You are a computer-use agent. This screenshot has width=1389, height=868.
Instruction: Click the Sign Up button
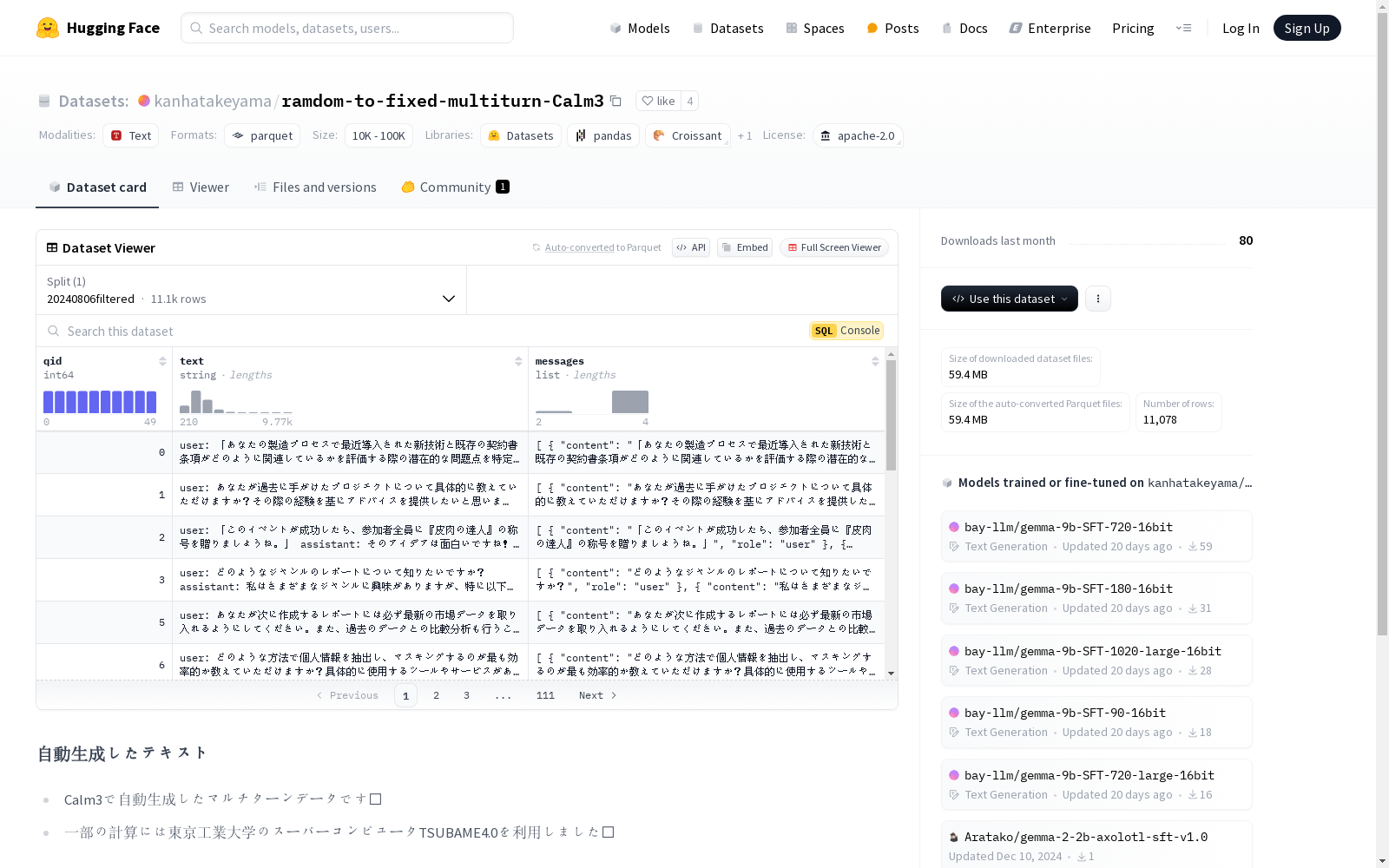pyautogui.click(x=1307, y=28)
